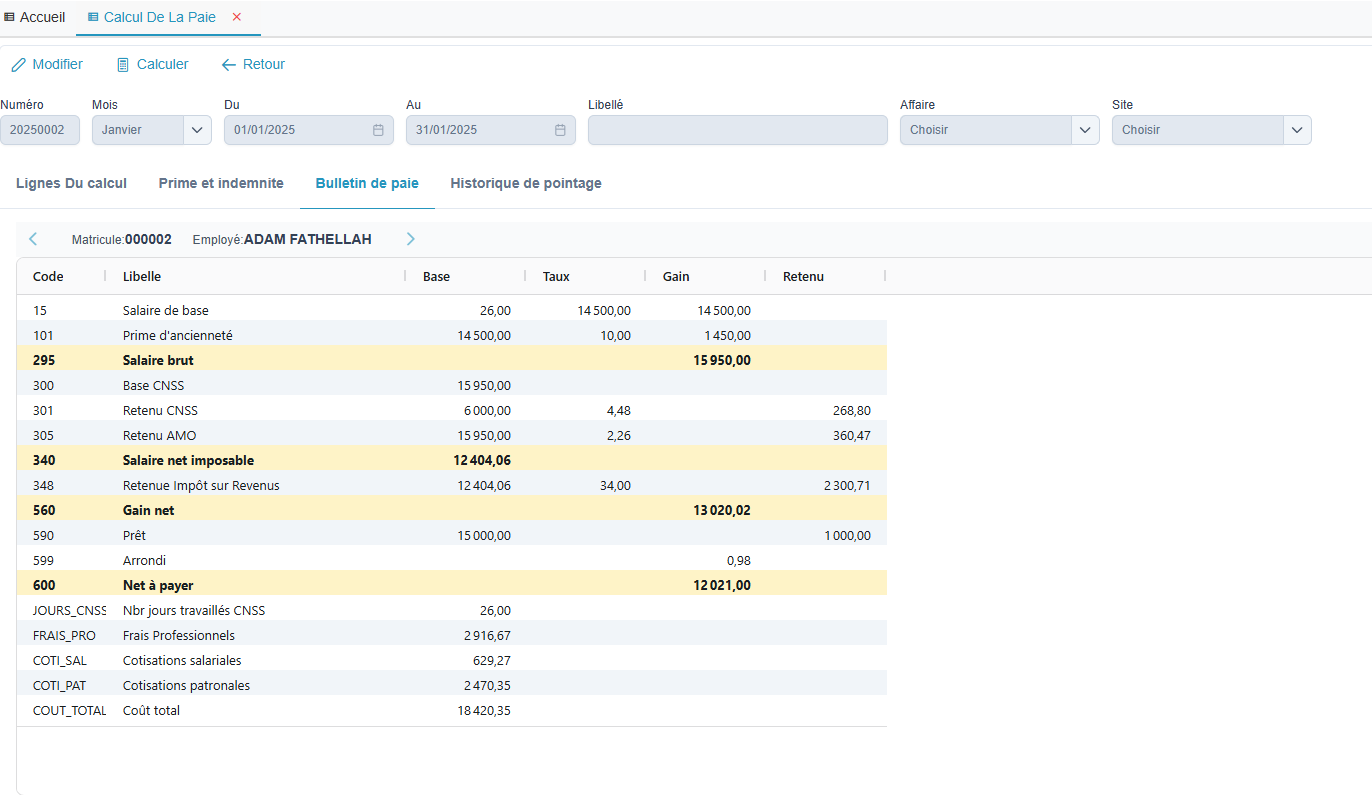Click the Libelle column header
Image resolution: width=1372 pixels, height=795 pixels.
tap(142, 276)
